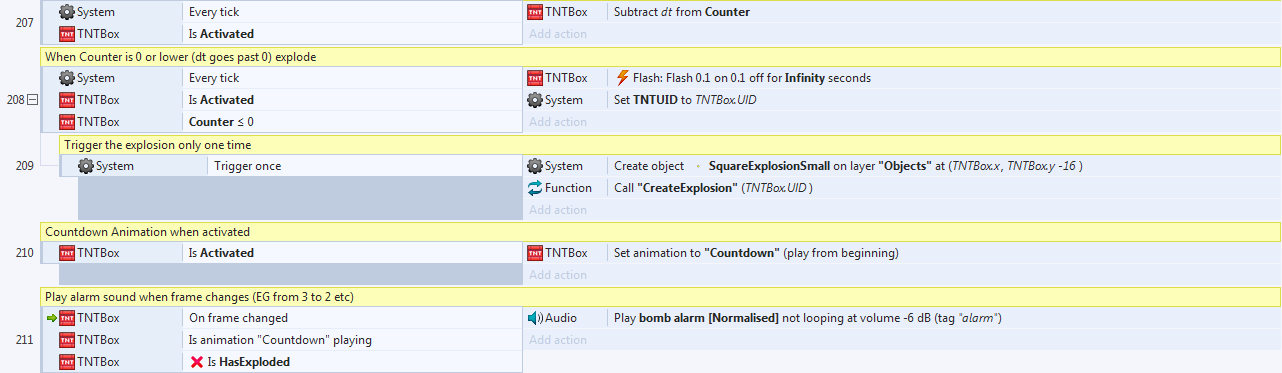Viewport: 1282px width, 373px height.
Task: Click the green trigger arrow on On frame changed
Action: [51, 318]
